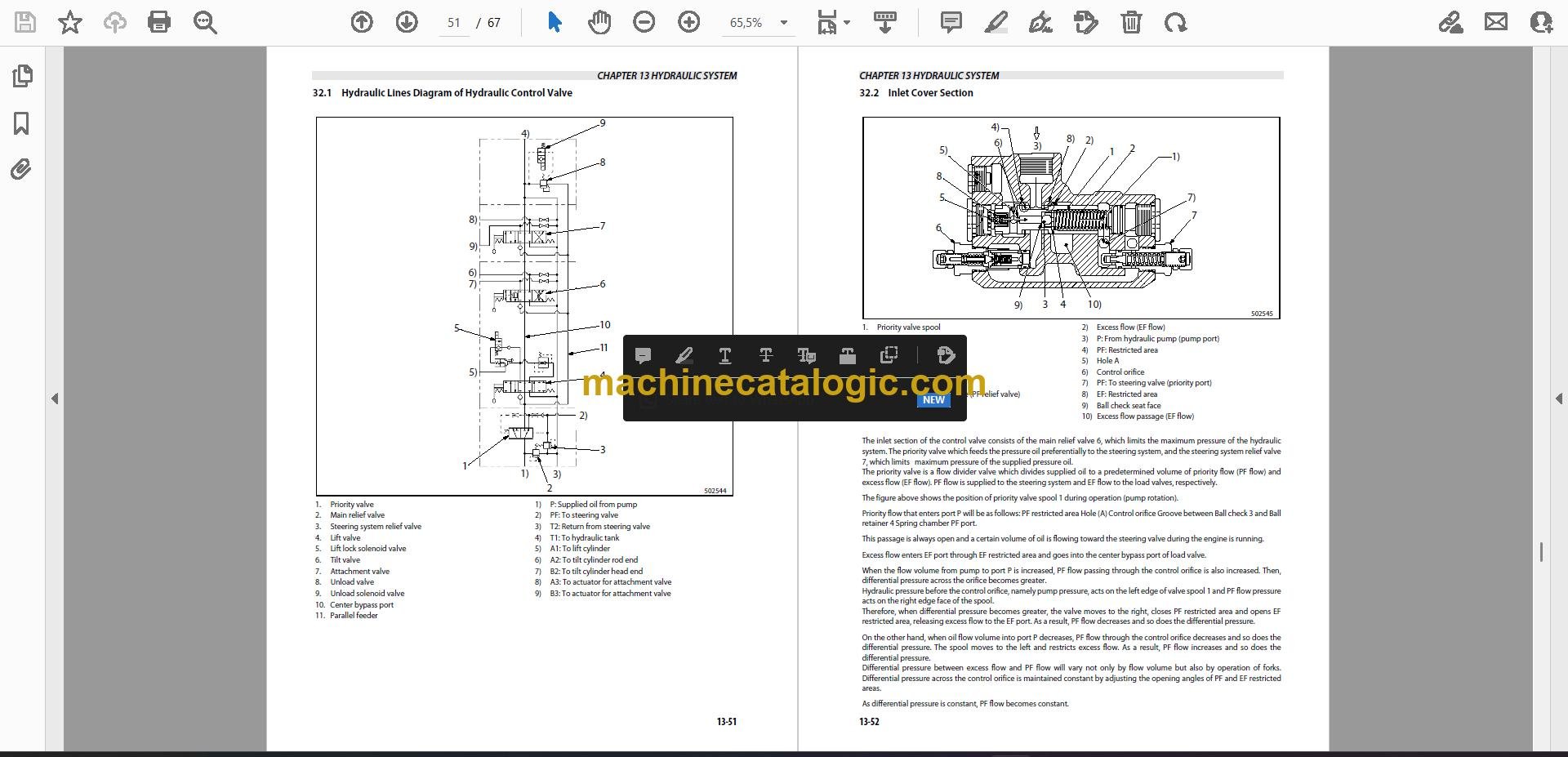Open the scrolling display mode tool

885,23
